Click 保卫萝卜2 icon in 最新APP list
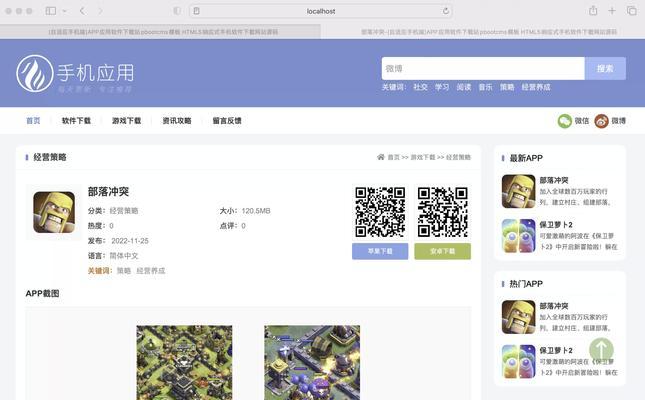Screen dimensions: 645x400 (518, 236)
